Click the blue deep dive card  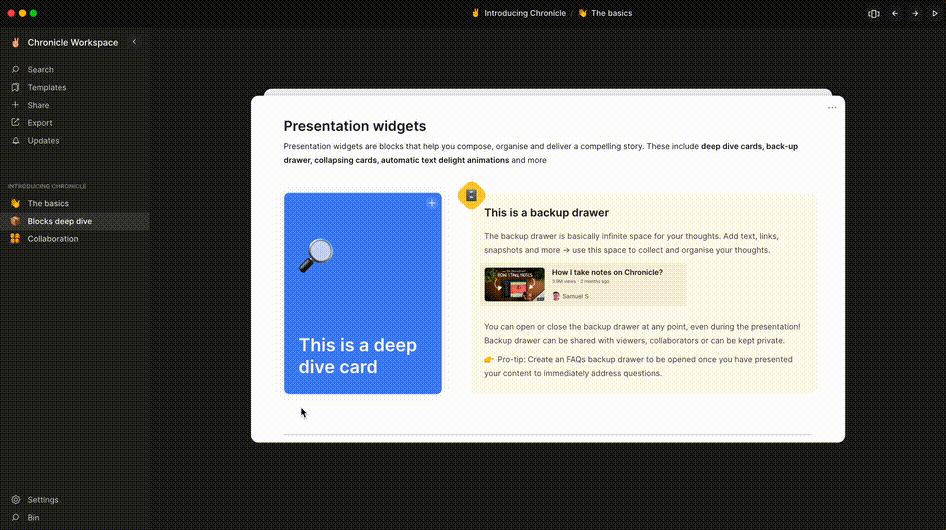(363, 293)
